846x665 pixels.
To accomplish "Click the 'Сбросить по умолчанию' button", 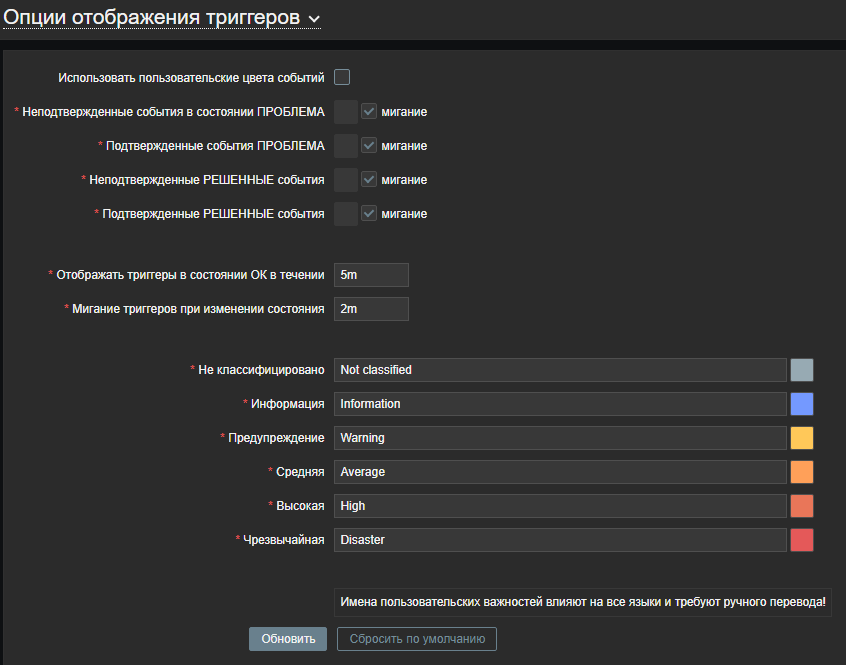I will click(x=417, y=639).
